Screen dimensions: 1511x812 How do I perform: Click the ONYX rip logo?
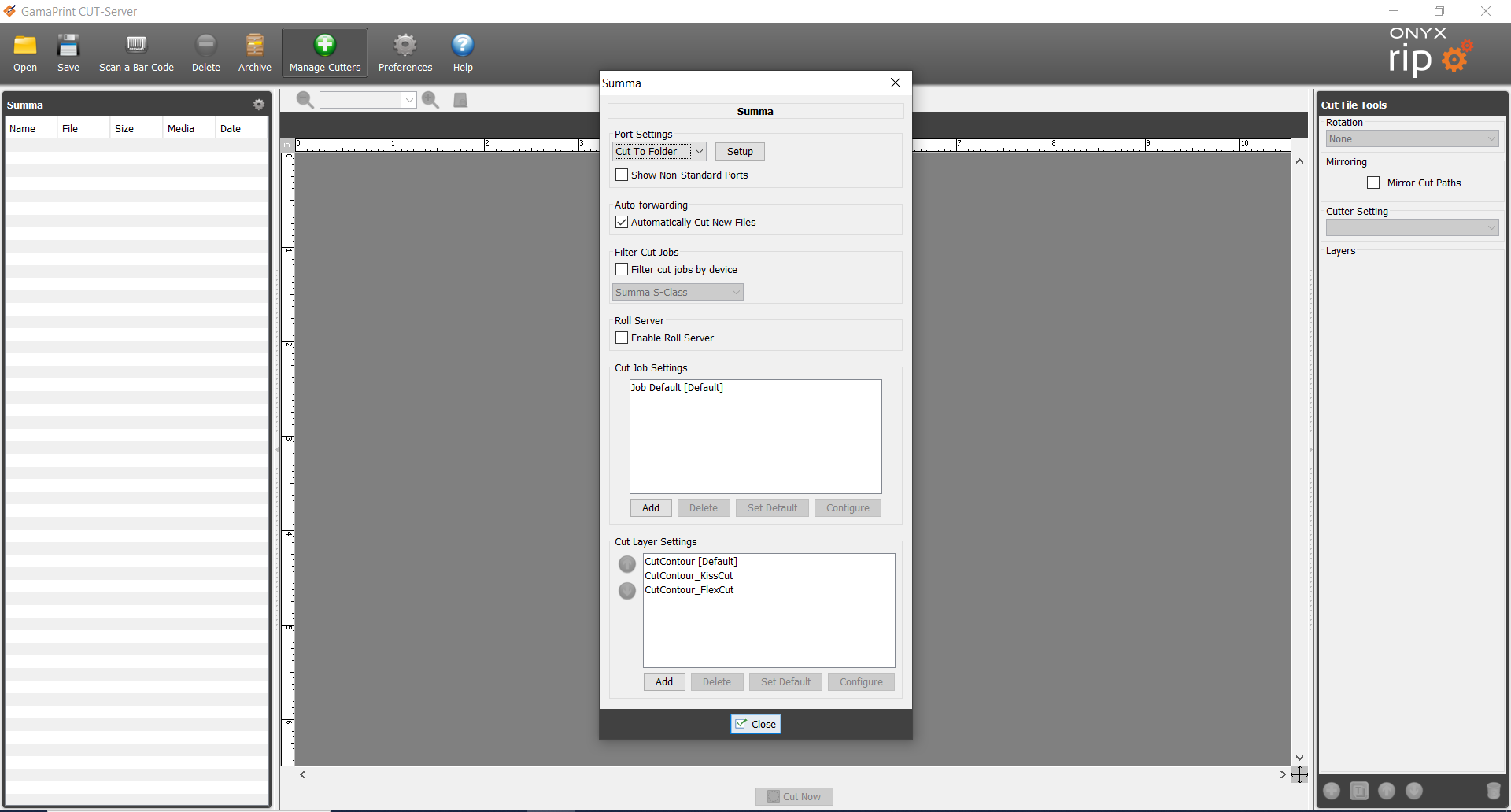point(1430,52)
